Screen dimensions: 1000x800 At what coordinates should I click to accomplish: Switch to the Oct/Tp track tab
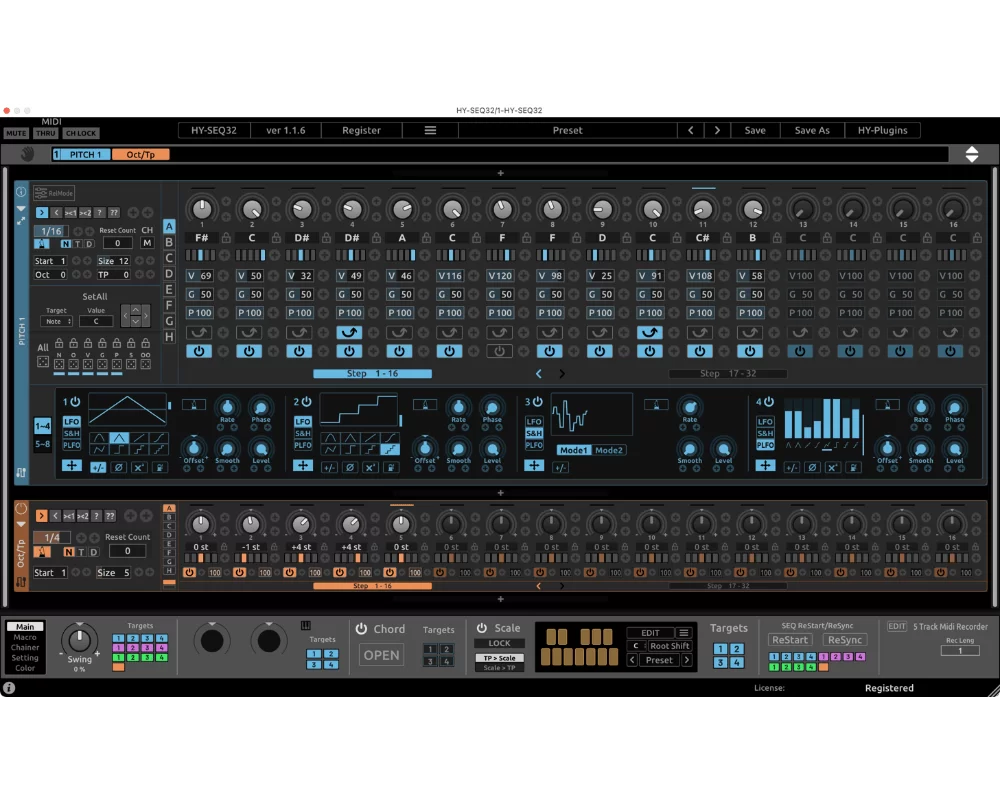tap(140, 154)
